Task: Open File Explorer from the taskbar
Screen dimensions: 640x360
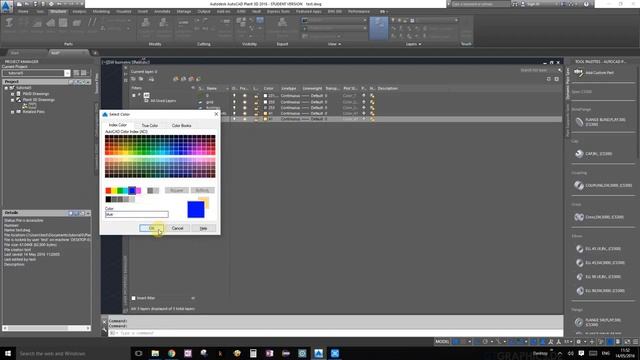Action: (155, 353)
